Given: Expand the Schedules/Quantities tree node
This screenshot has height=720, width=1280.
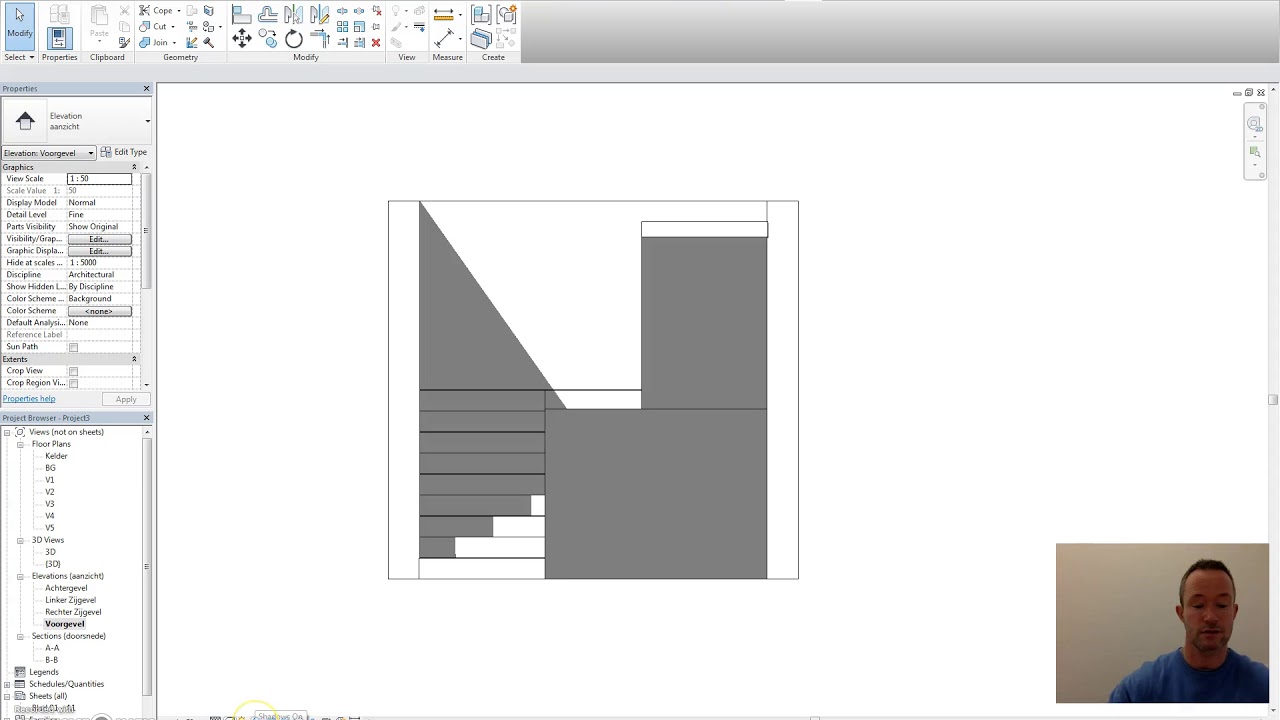Looking at the screenshot, I should tap(7, 684).
